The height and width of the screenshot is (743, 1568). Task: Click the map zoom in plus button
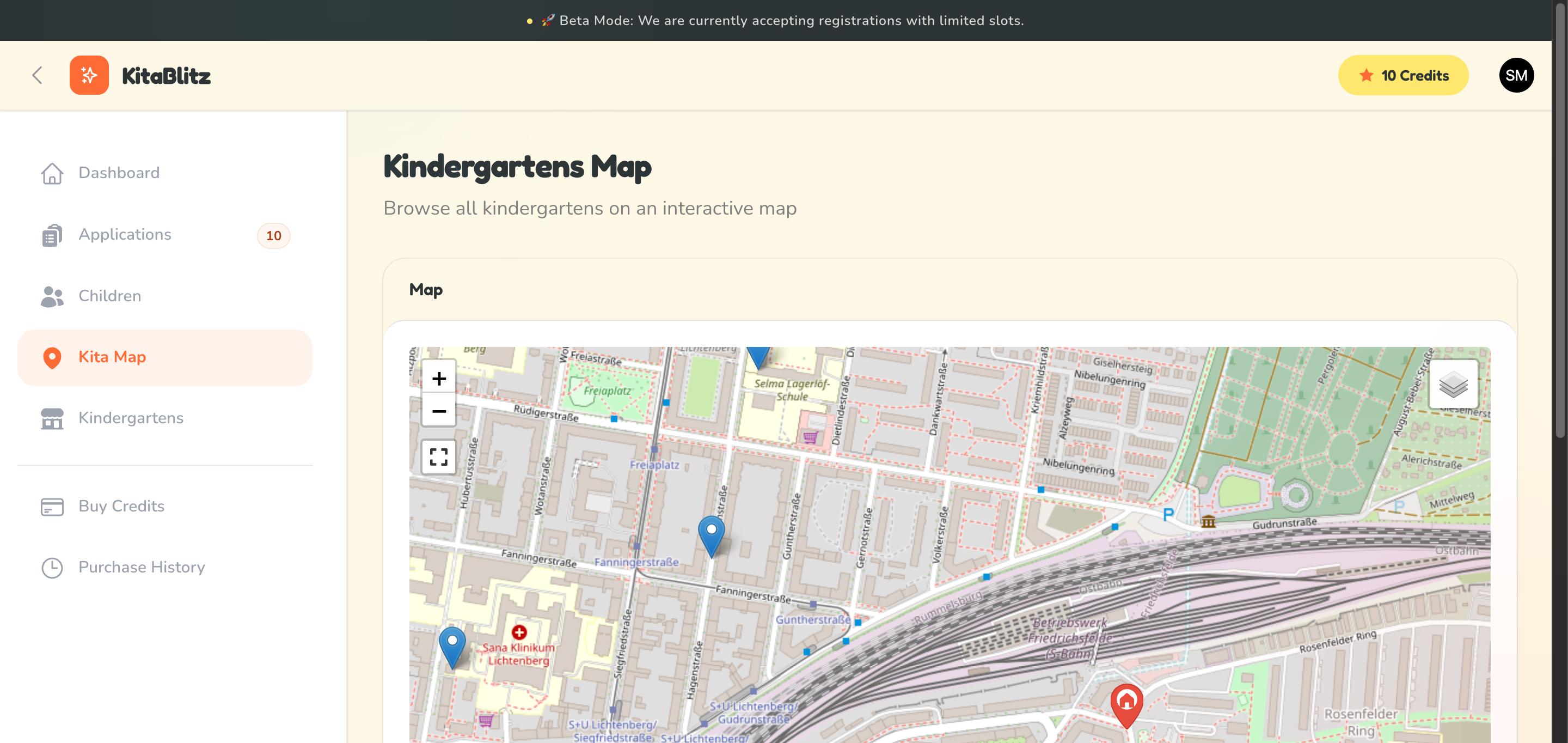click(438, 379)
